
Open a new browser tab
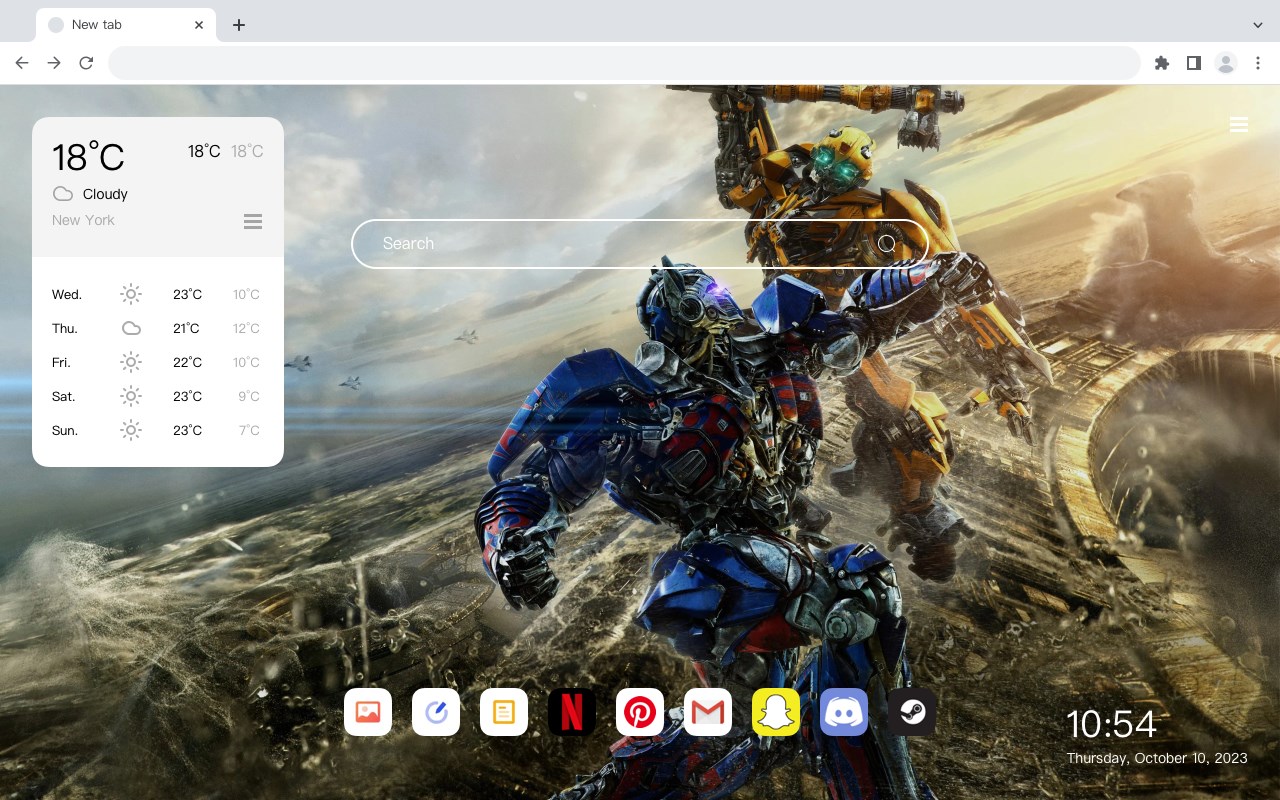pyautogui.click(x=238, y=25)
